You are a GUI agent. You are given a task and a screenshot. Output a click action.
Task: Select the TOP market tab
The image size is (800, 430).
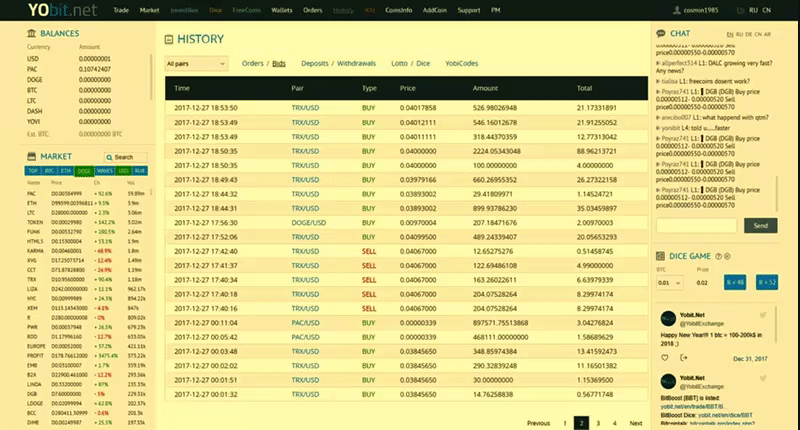click(x=33, y=171)
